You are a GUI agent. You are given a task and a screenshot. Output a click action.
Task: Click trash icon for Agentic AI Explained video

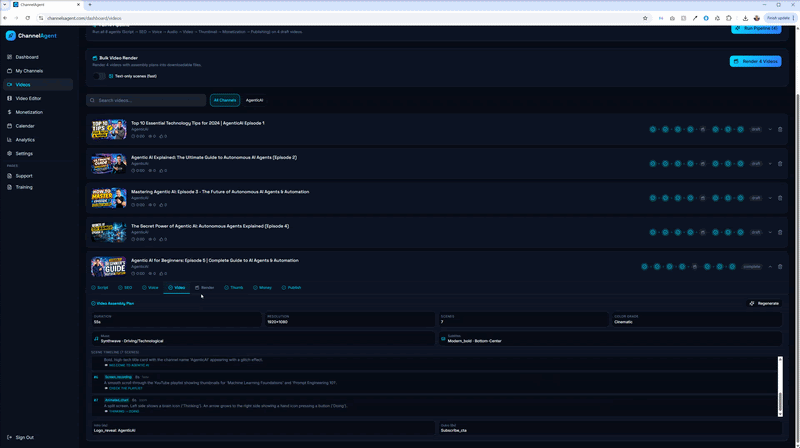click(x=780, y=164)
